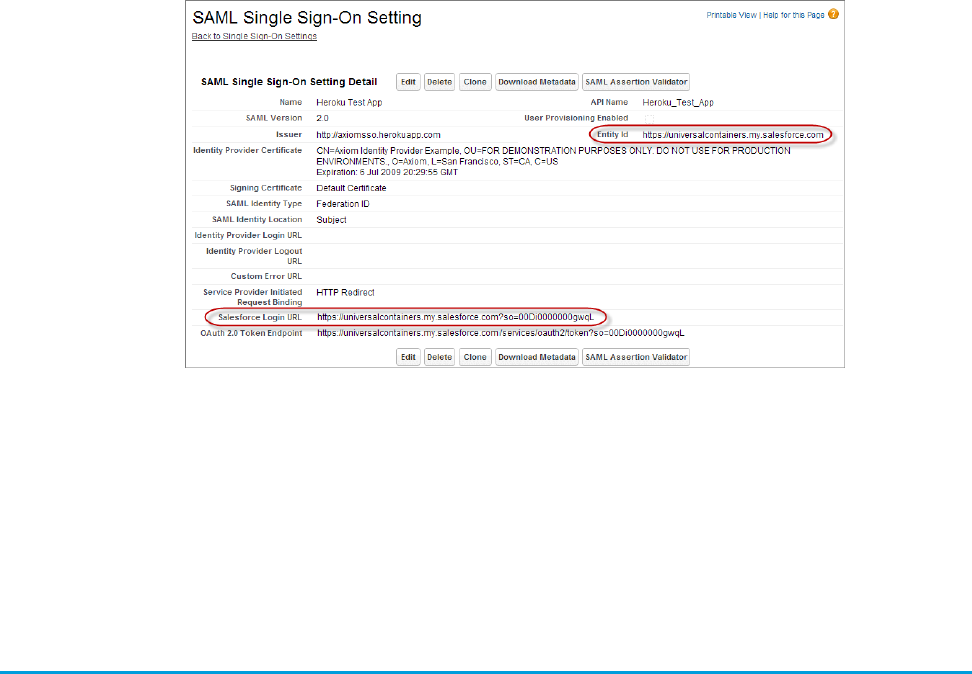972x674 pixels.
Task: Toggle the User Provisioning Enabled checkbox
Action: (649, 118)
